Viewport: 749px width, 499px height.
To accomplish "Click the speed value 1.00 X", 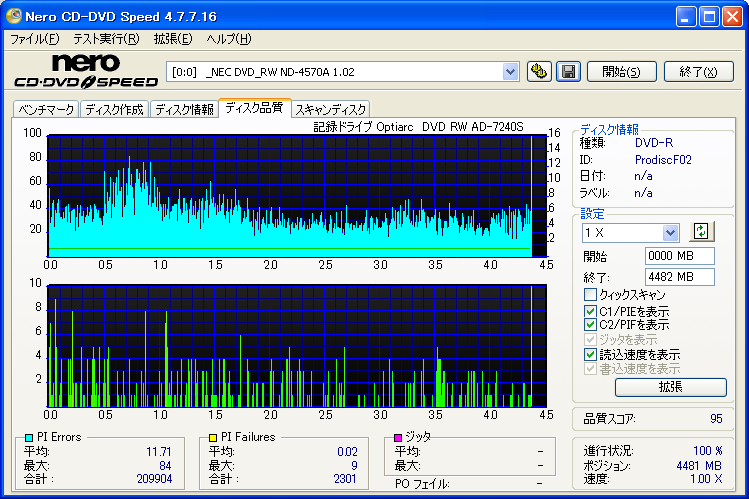I will tap(706, 478).
